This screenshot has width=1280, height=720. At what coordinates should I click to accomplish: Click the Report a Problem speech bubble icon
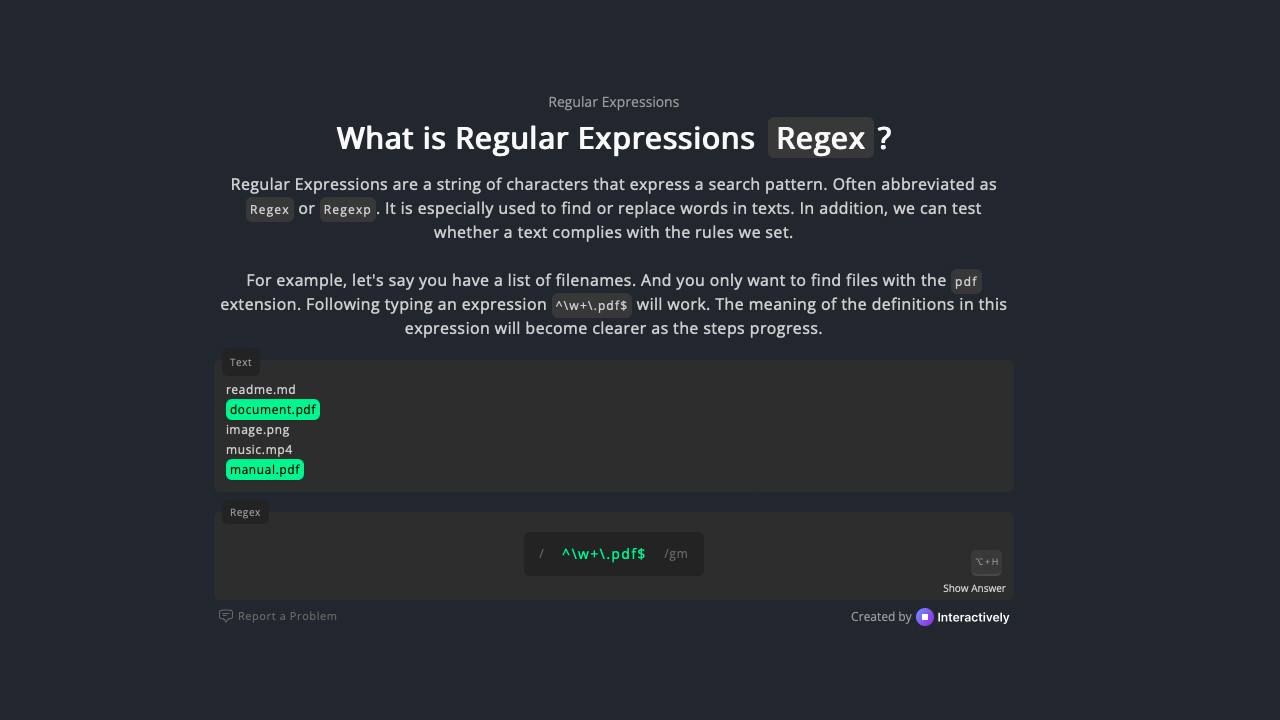[226, 616]
